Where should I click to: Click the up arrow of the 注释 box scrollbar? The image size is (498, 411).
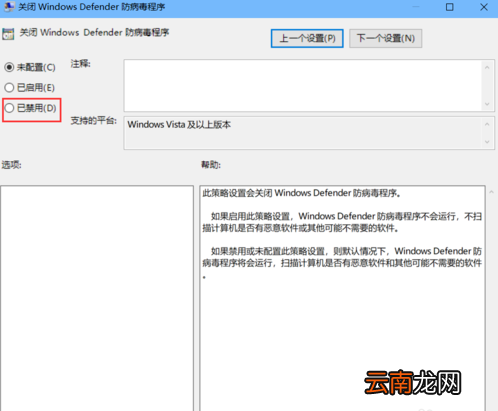tap(487, 68)
